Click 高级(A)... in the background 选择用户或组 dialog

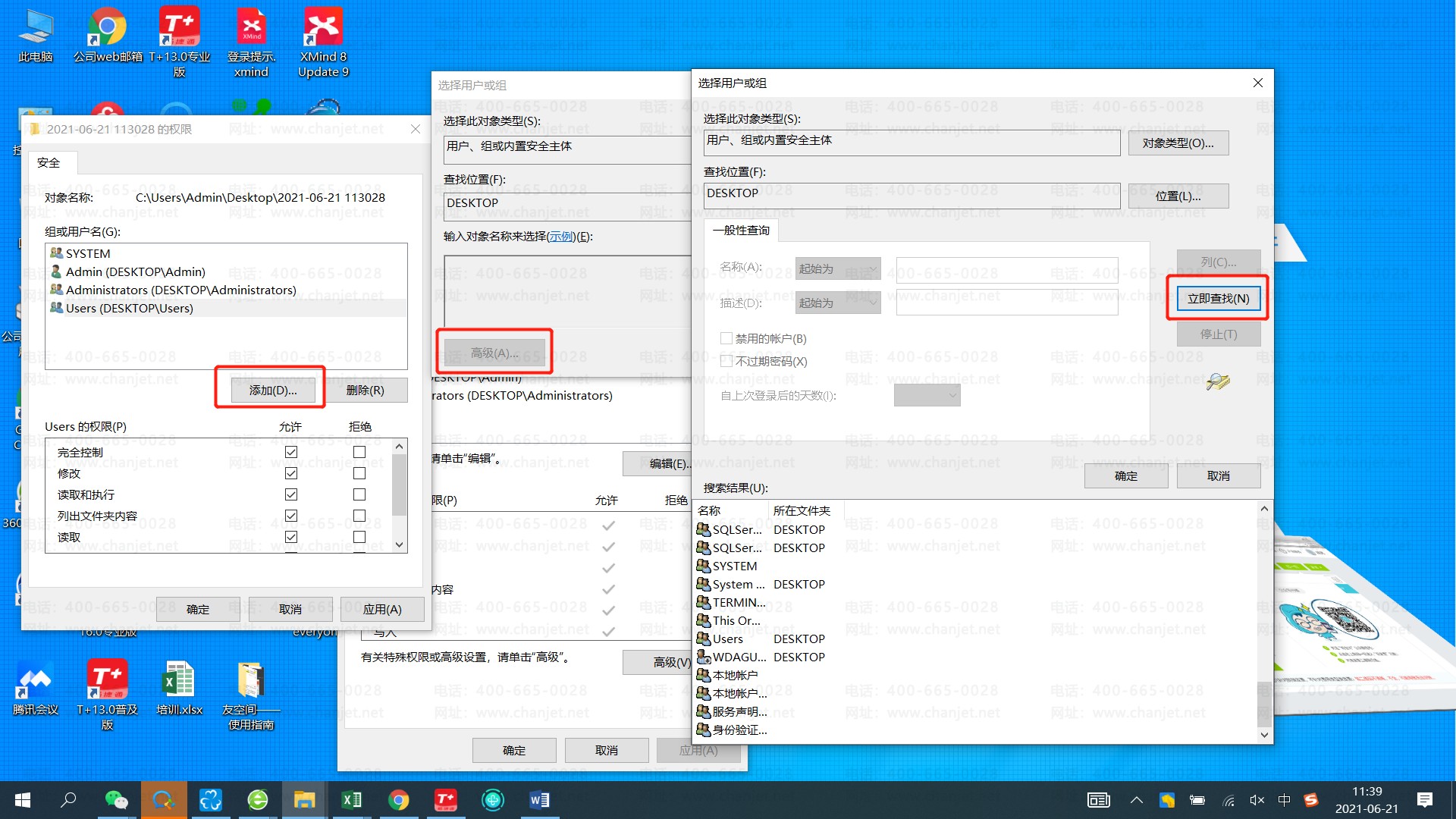pos(494,353)
